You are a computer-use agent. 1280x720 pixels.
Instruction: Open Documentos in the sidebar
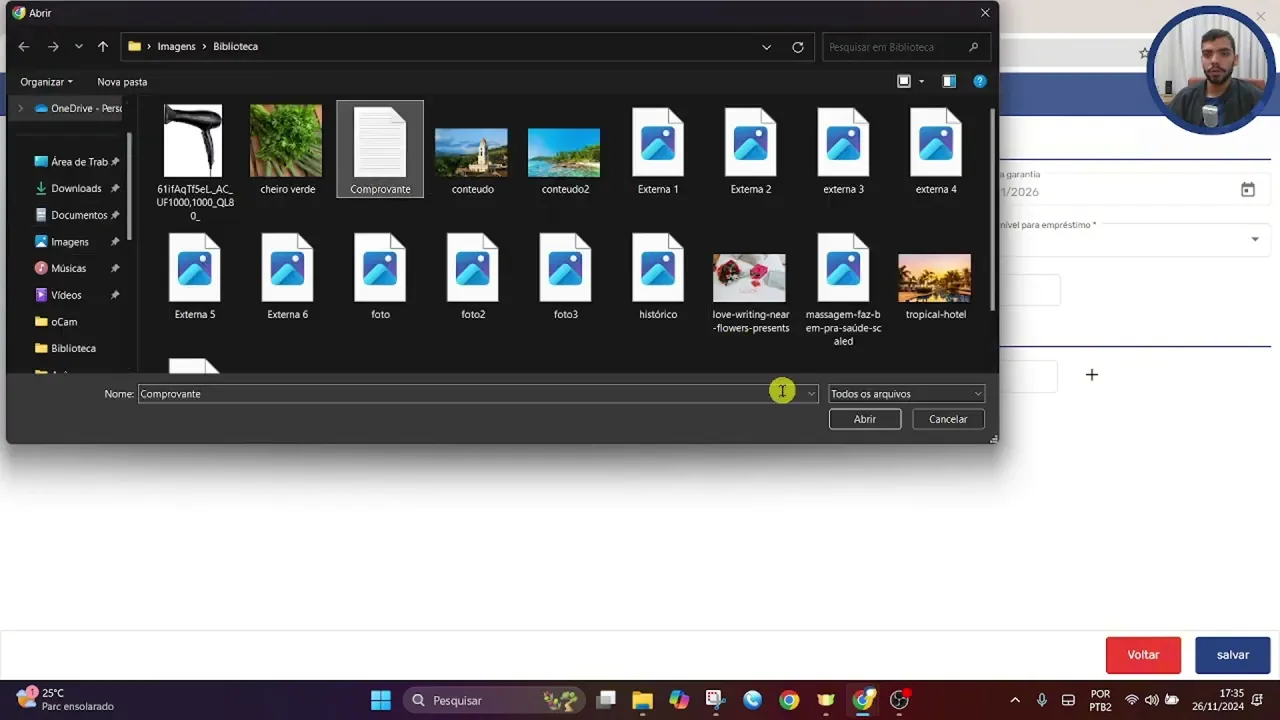(x=76, y=215)
